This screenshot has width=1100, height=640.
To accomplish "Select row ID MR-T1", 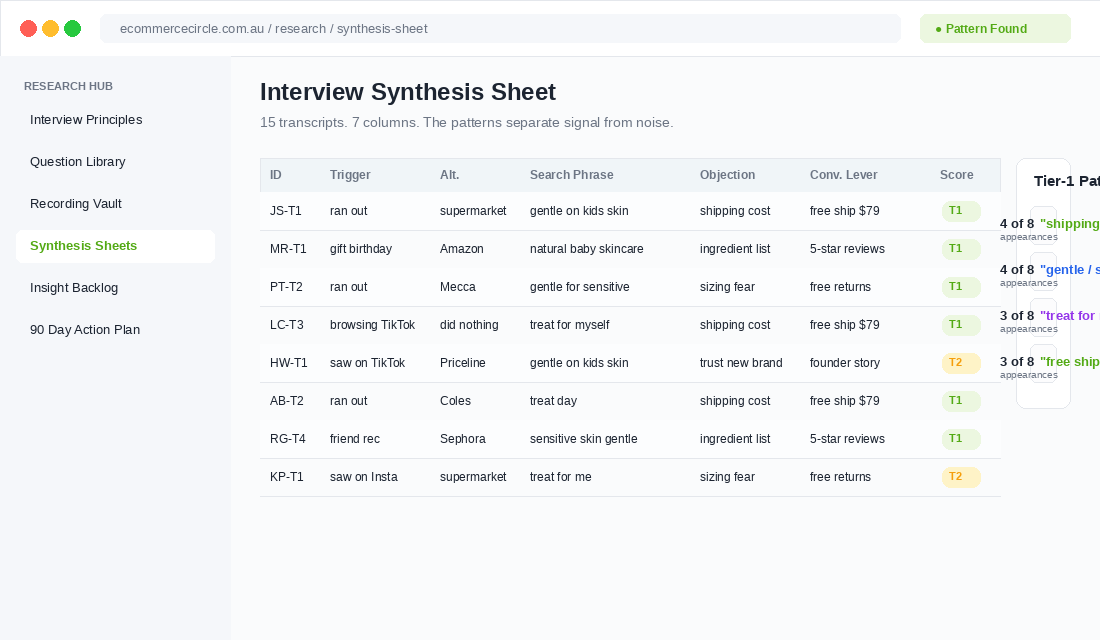I will (x=288, y=249).
